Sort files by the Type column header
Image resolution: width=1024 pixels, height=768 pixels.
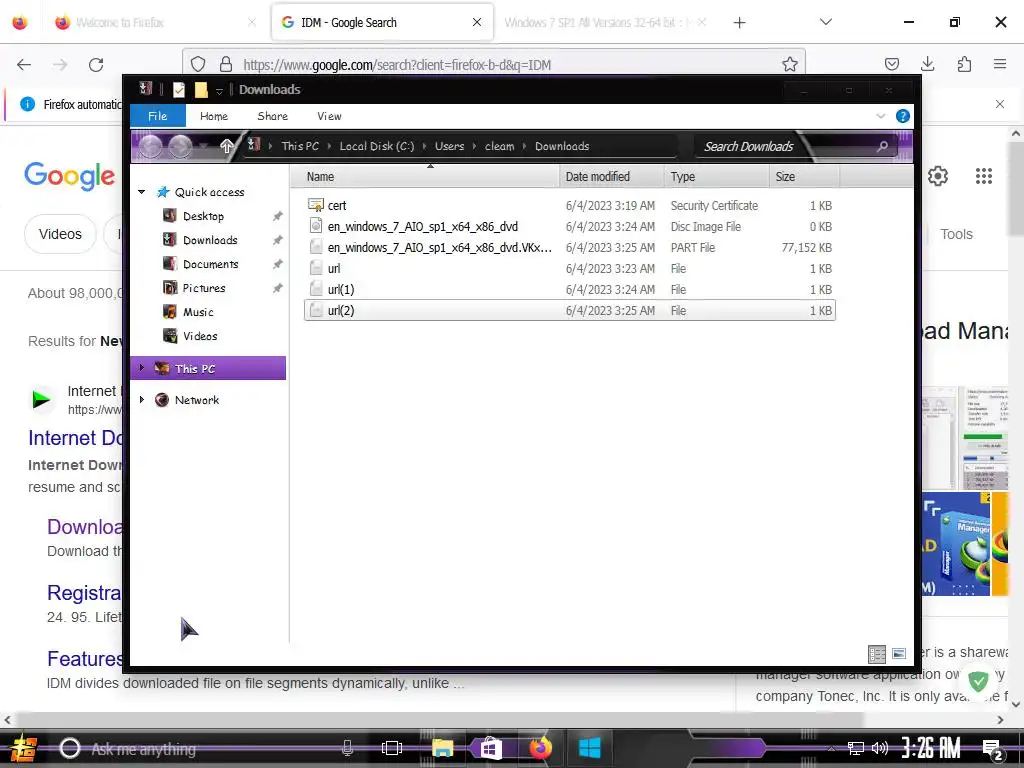(716, 176)
